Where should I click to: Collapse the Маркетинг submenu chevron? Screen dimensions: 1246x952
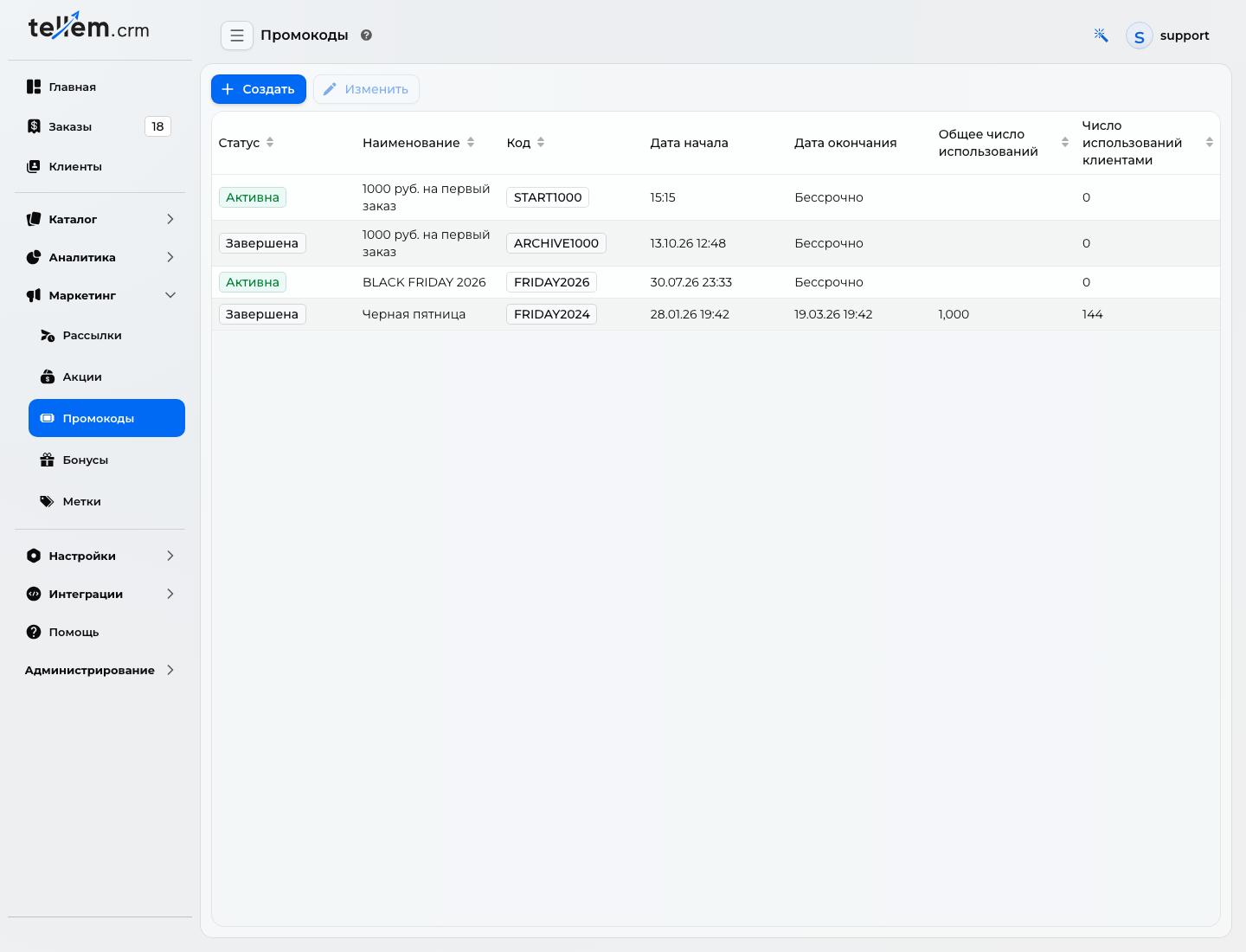[x=170, y=295]
